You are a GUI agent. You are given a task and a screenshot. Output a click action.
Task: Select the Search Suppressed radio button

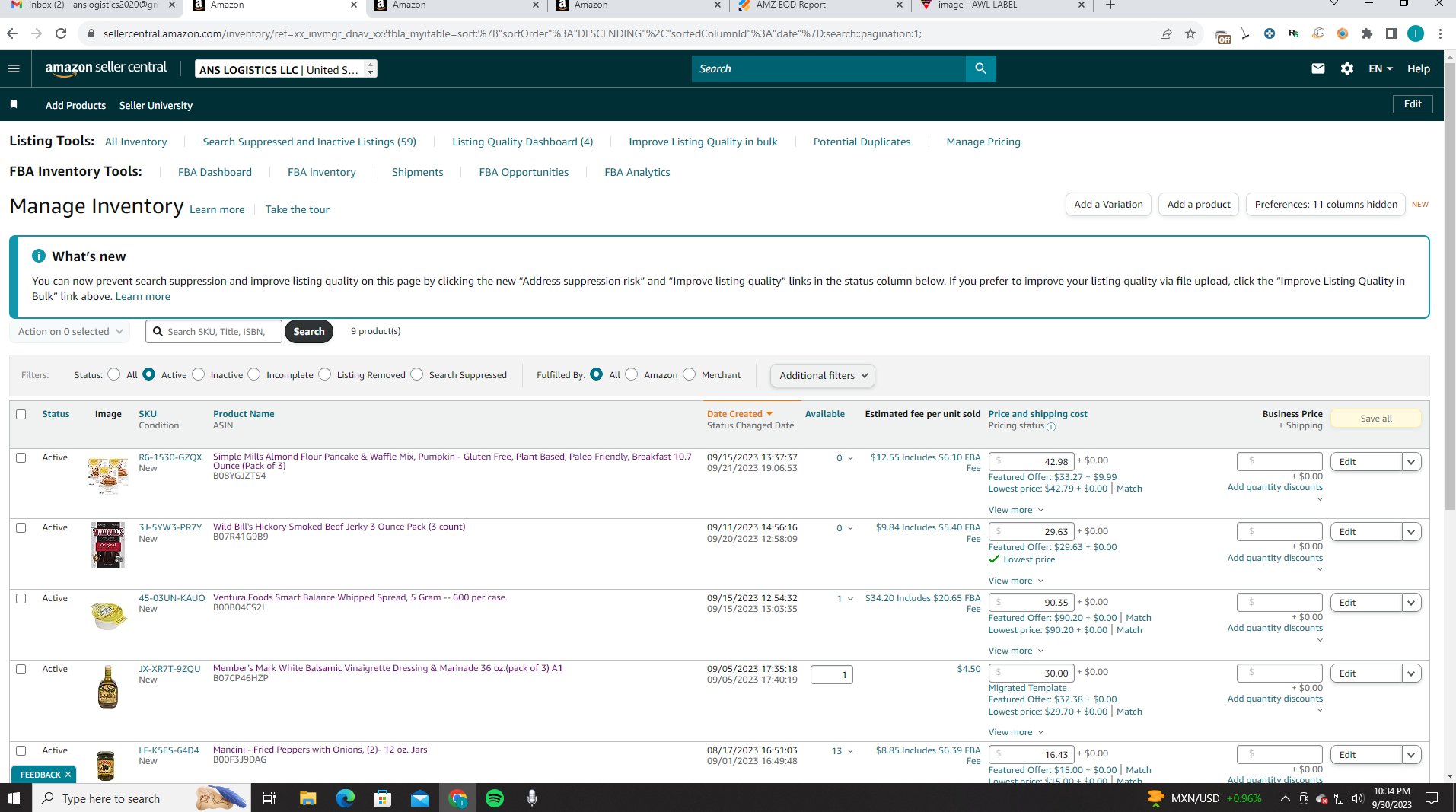(x=417, y=374)
